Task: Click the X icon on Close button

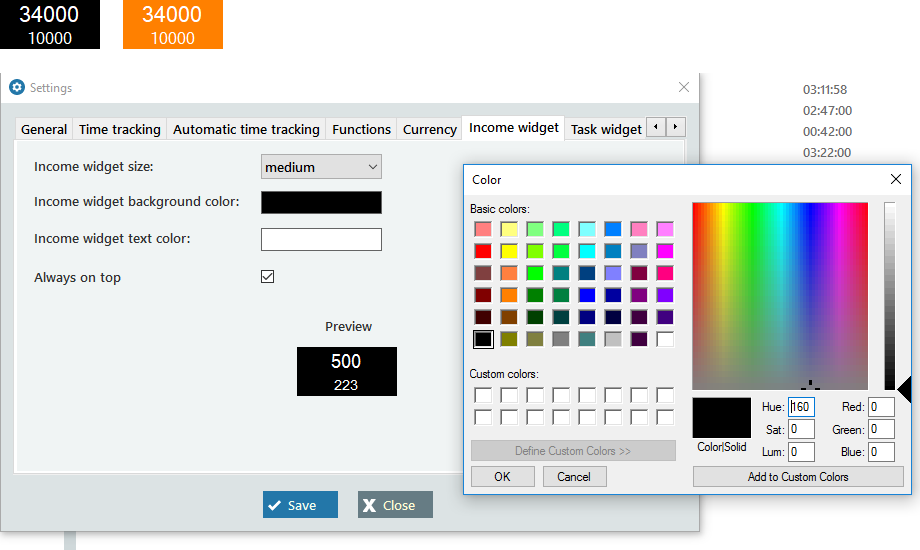Action: point(370,505)
